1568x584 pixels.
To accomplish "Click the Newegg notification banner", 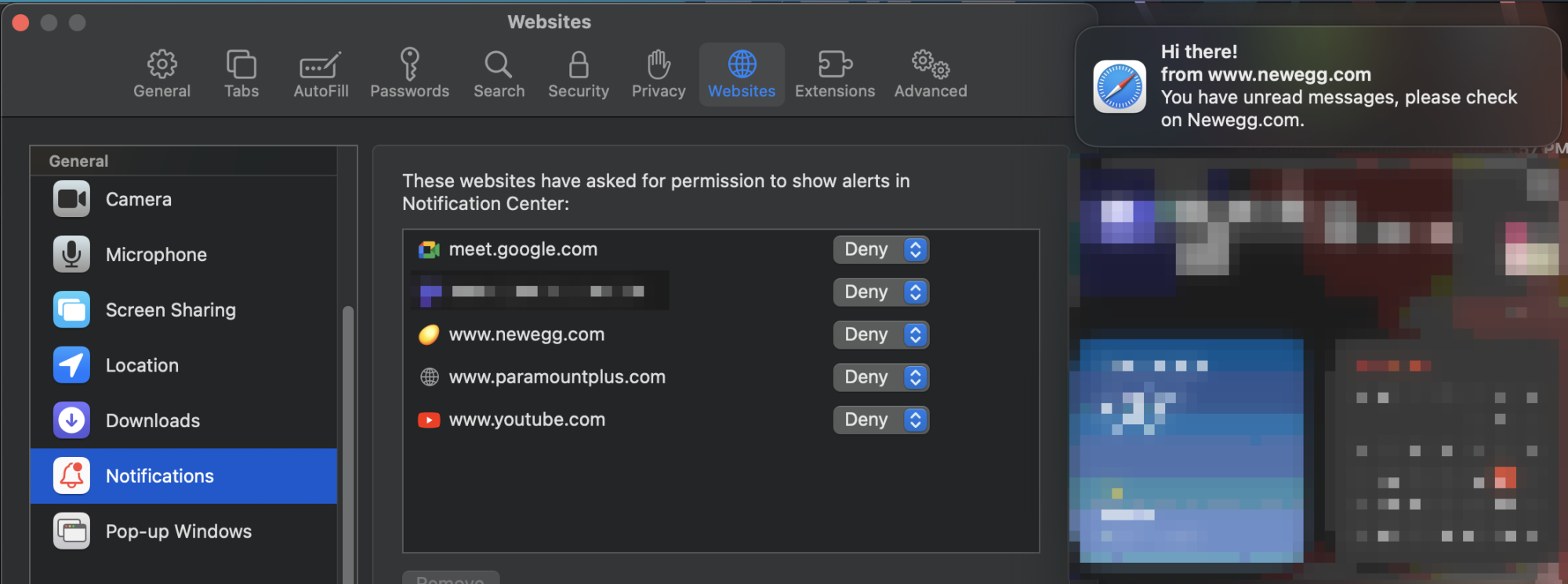I will 1319,86.
